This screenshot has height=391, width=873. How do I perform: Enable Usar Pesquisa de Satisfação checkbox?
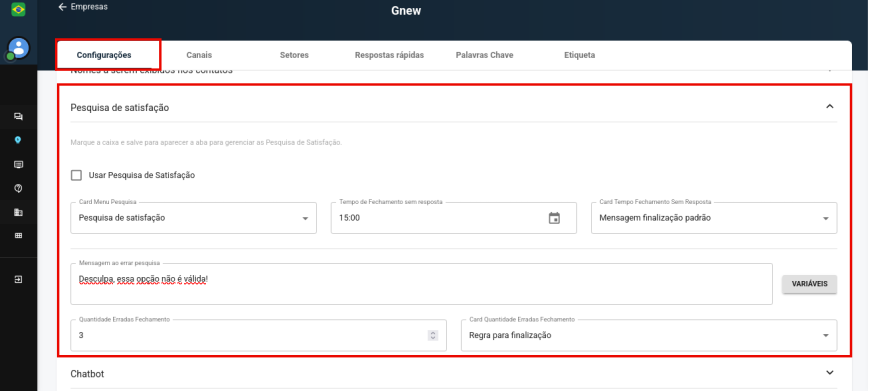coord(76,175)
